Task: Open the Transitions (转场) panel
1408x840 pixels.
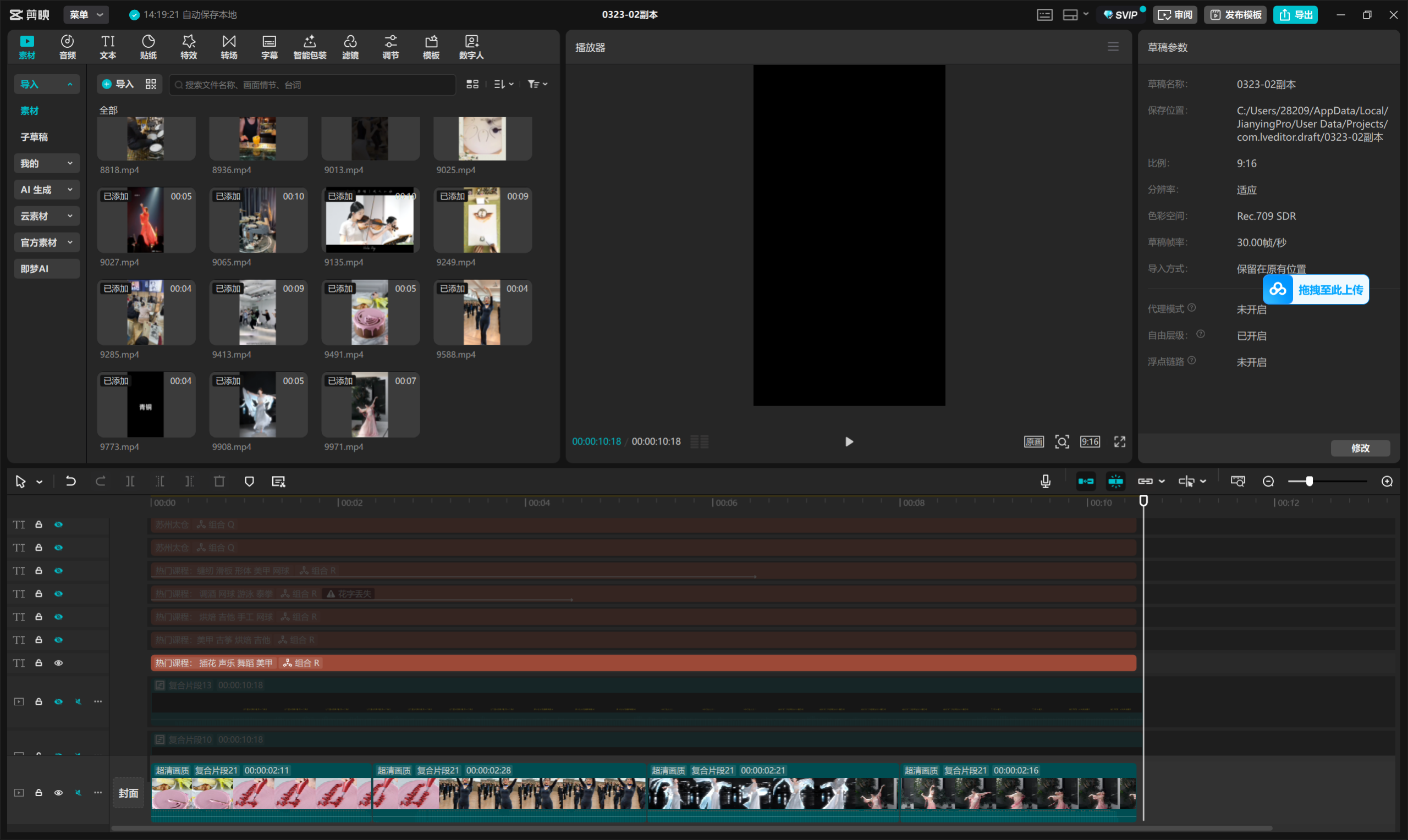Action: pos(229,46)
